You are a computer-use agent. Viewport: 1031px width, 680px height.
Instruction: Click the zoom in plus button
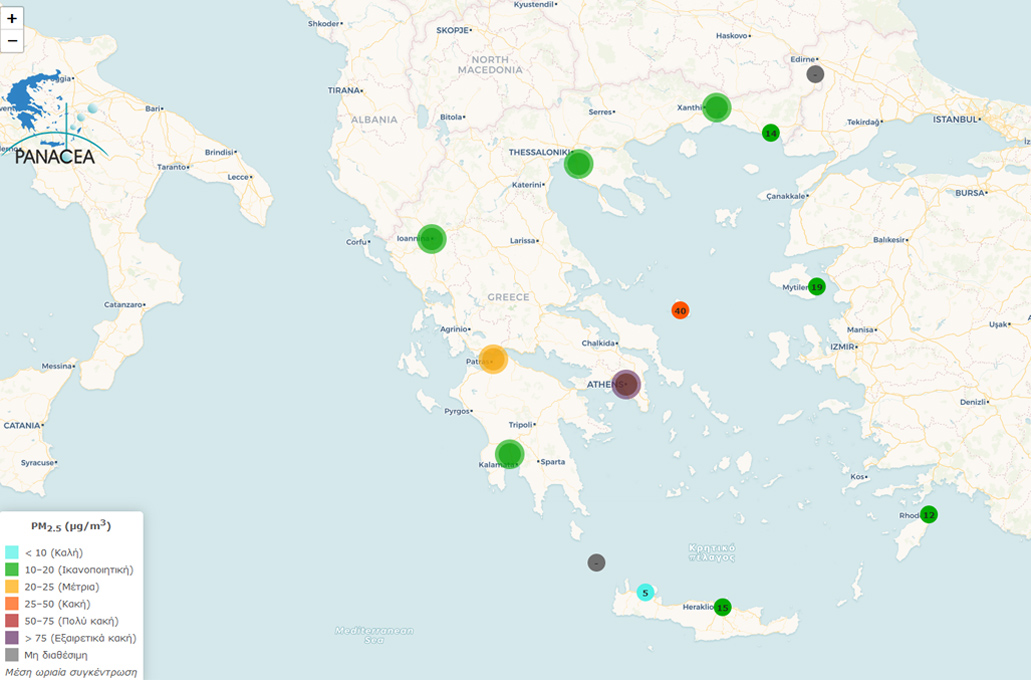(x=12, y=18)
